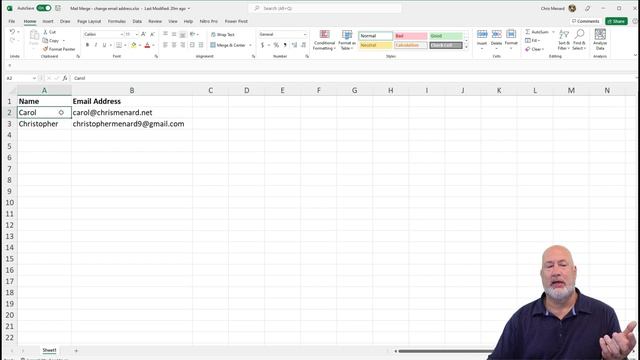
Task: Click the red font color button
Action: [x=147, y=45]
